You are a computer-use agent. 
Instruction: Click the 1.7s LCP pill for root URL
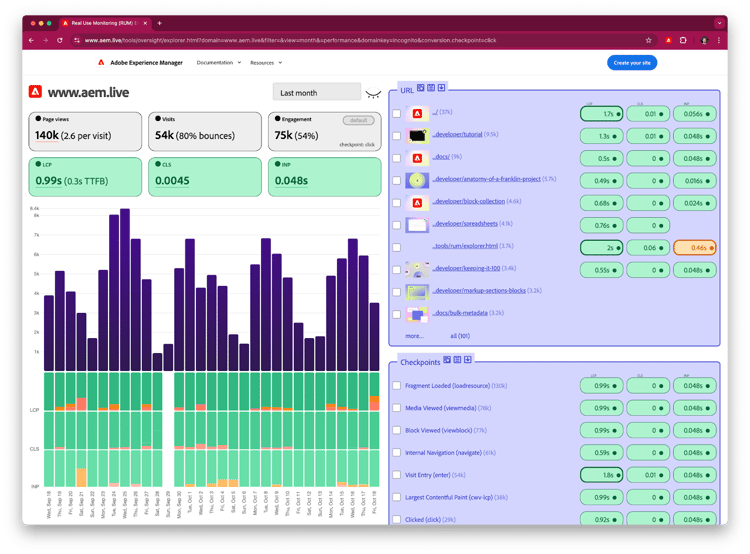point(601,114)
